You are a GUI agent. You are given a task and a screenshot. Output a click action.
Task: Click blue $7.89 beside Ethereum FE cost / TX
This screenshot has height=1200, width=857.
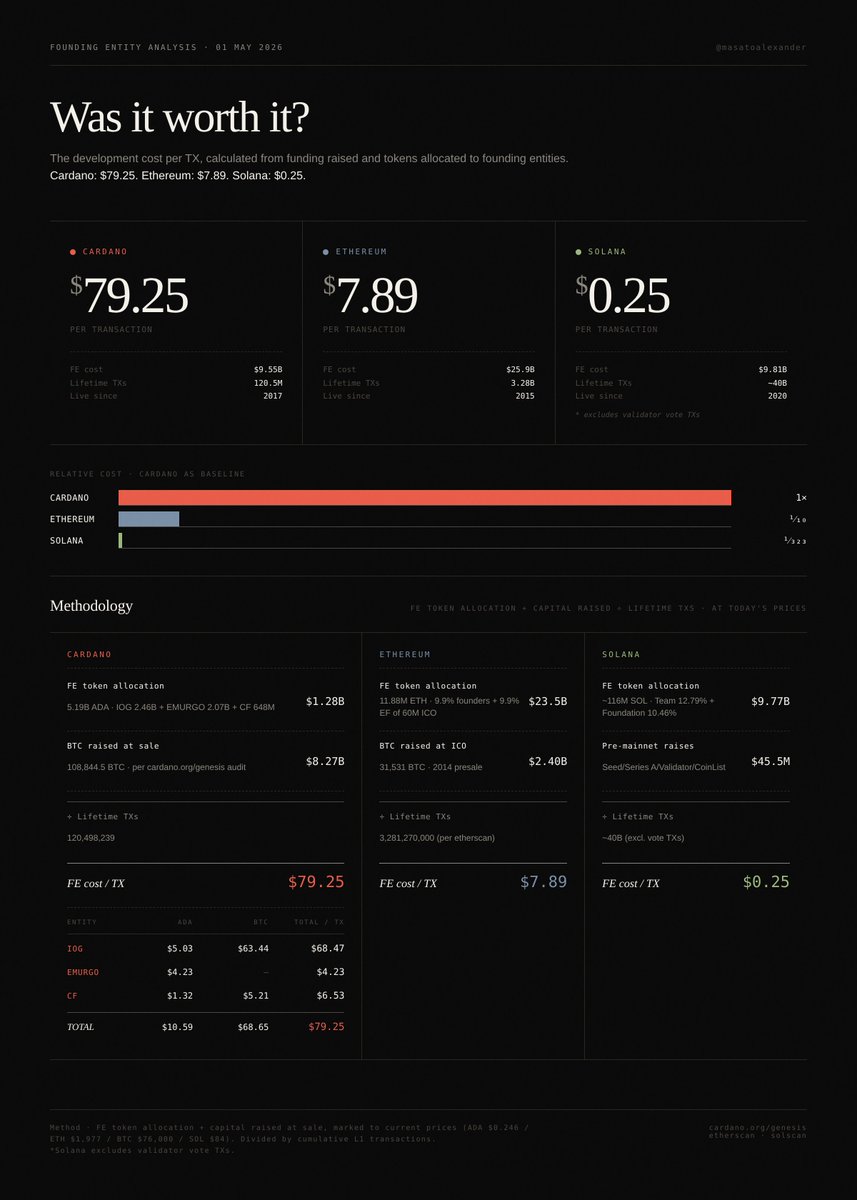[x=544, y=882]
